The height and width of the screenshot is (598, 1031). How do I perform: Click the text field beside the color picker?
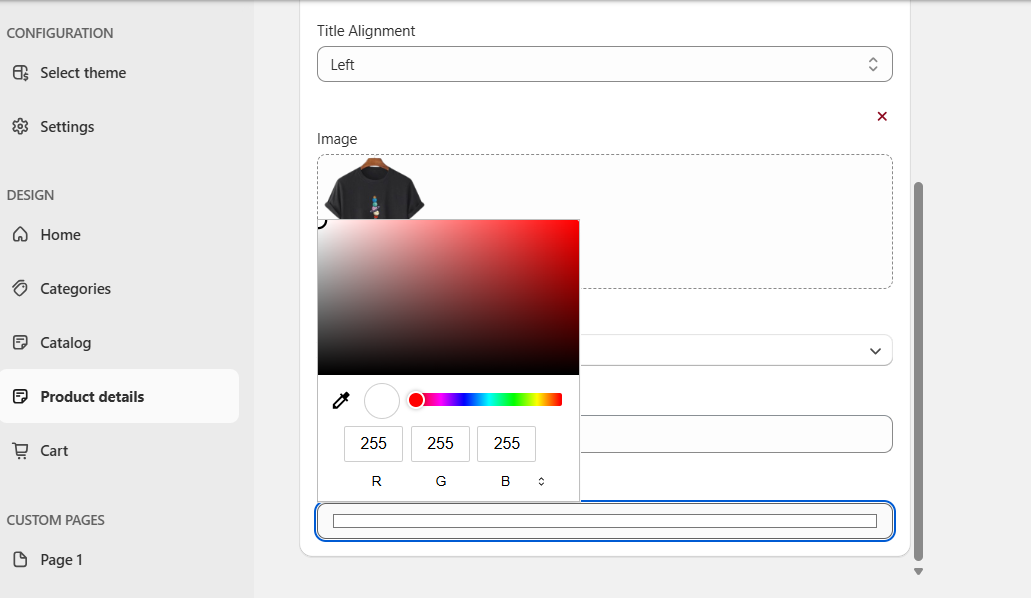[x=736, y=434]
